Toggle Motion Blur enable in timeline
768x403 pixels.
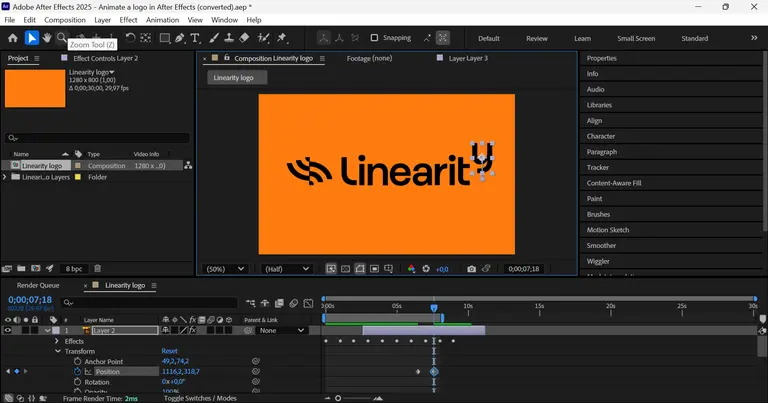pyautogui.click(x=293, y=303)
